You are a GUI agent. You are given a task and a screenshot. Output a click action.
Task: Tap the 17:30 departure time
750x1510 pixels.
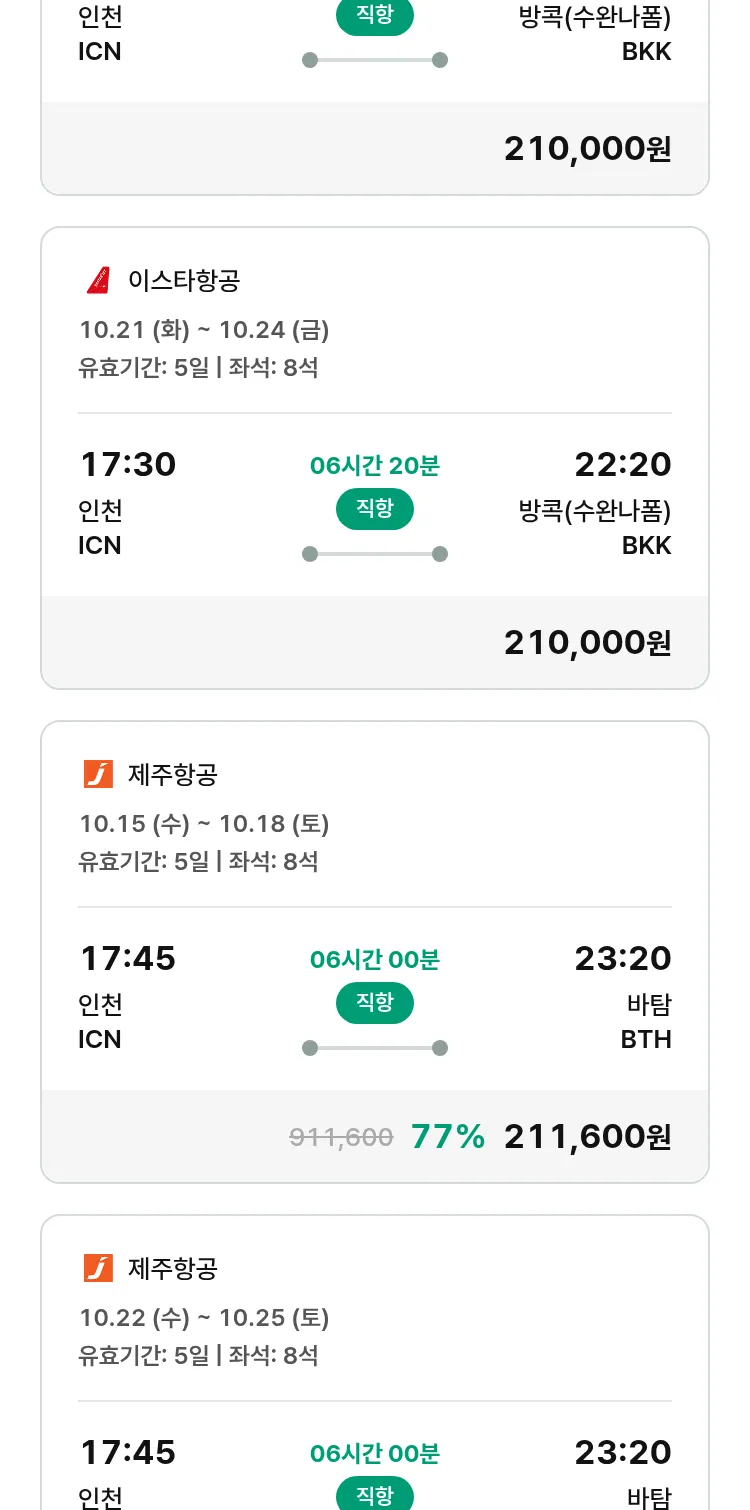click(x=127, y=465)
